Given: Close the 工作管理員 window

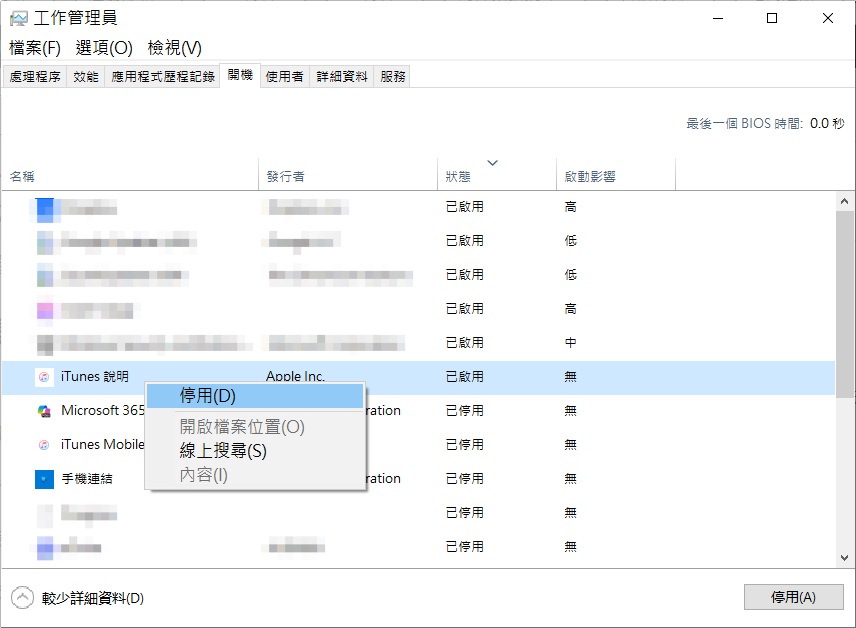Looking at the screenshot, I should pyautogui.click(x=828, y=19).
